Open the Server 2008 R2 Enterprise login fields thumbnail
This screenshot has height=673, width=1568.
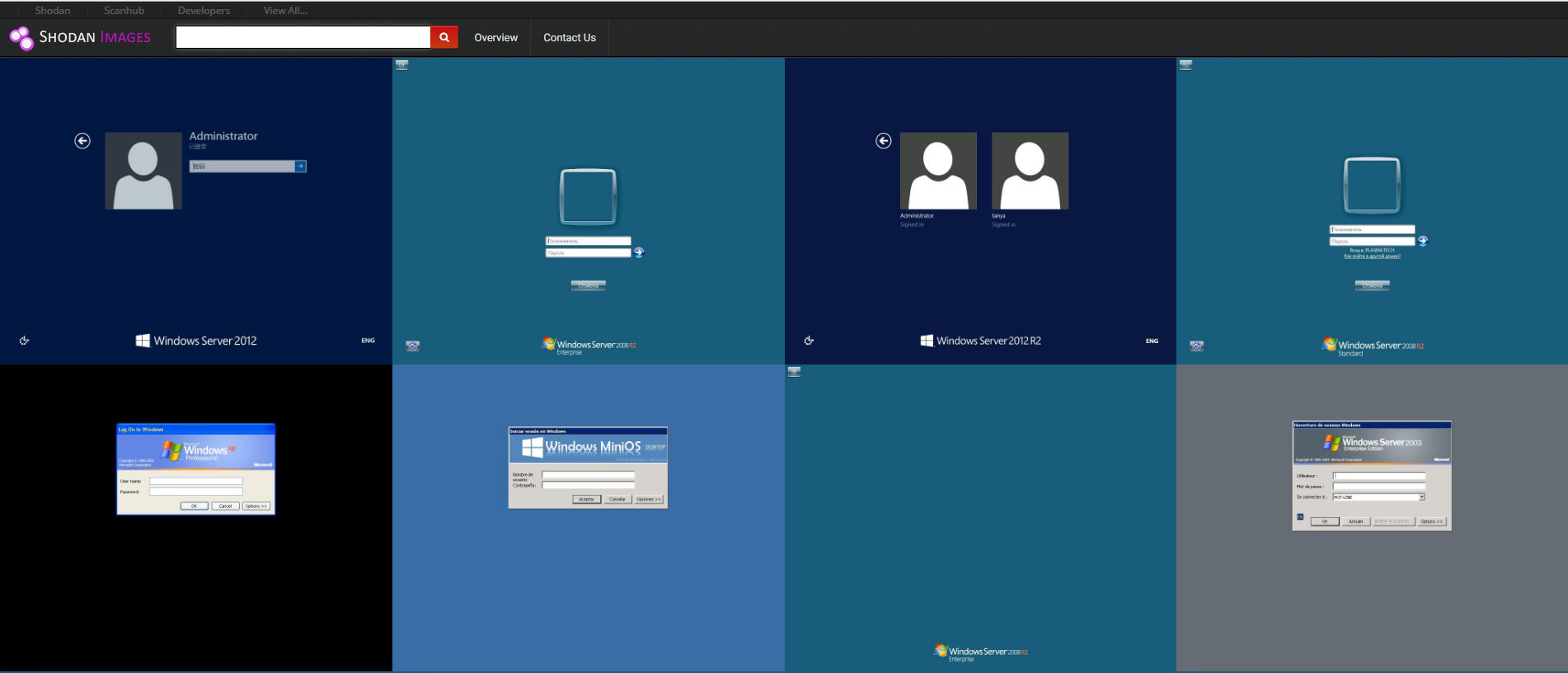click(589, 210)
